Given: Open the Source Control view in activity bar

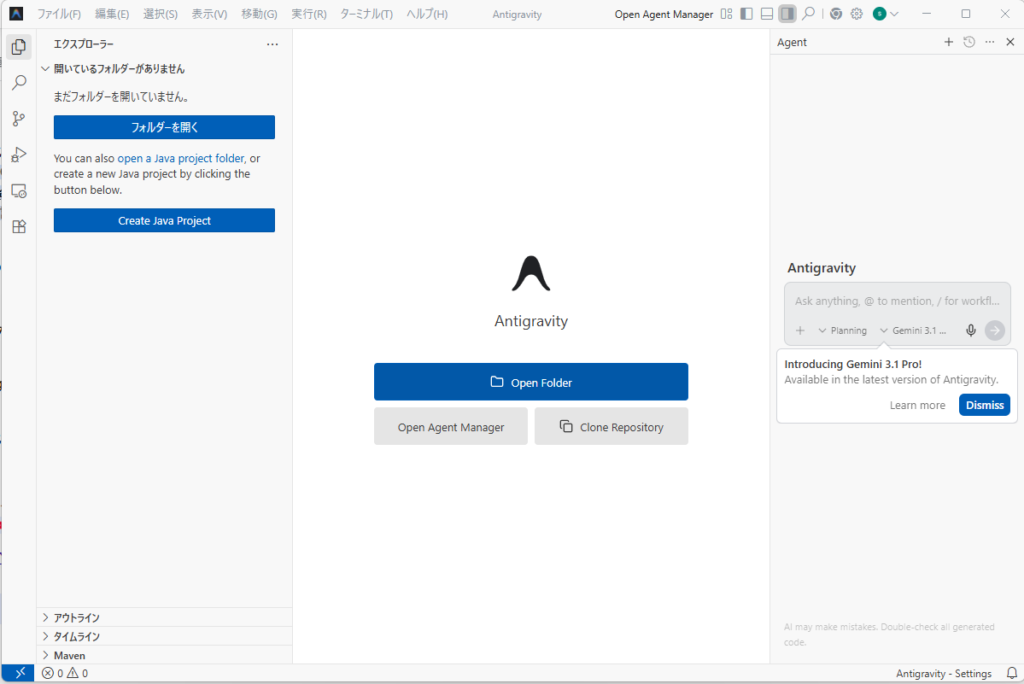Looking at the screenshot, I should click(x=18, y=119).
